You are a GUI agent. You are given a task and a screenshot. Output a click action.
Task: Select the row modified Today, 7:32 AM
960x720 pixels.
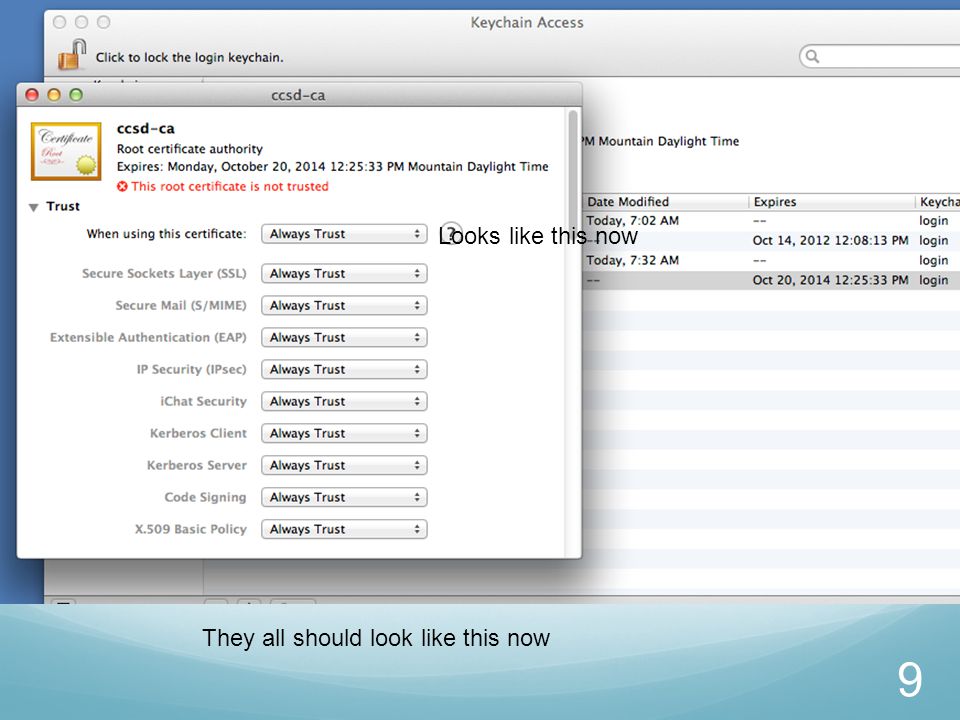click(771, 260)
